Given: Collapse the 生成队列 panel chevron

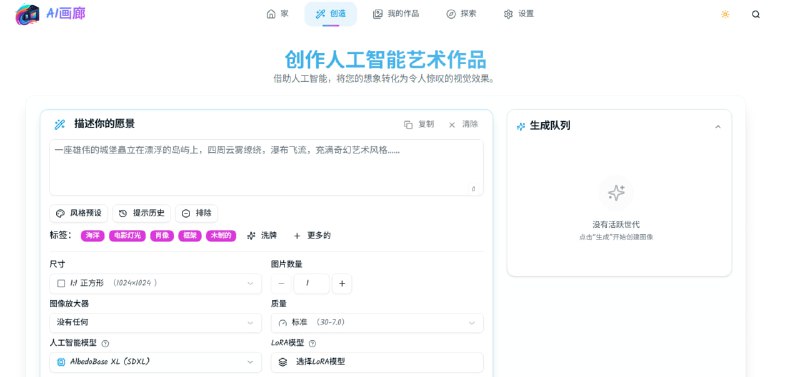Looking at the screenshot, I should pyautogui.click(x=718, y=127).
